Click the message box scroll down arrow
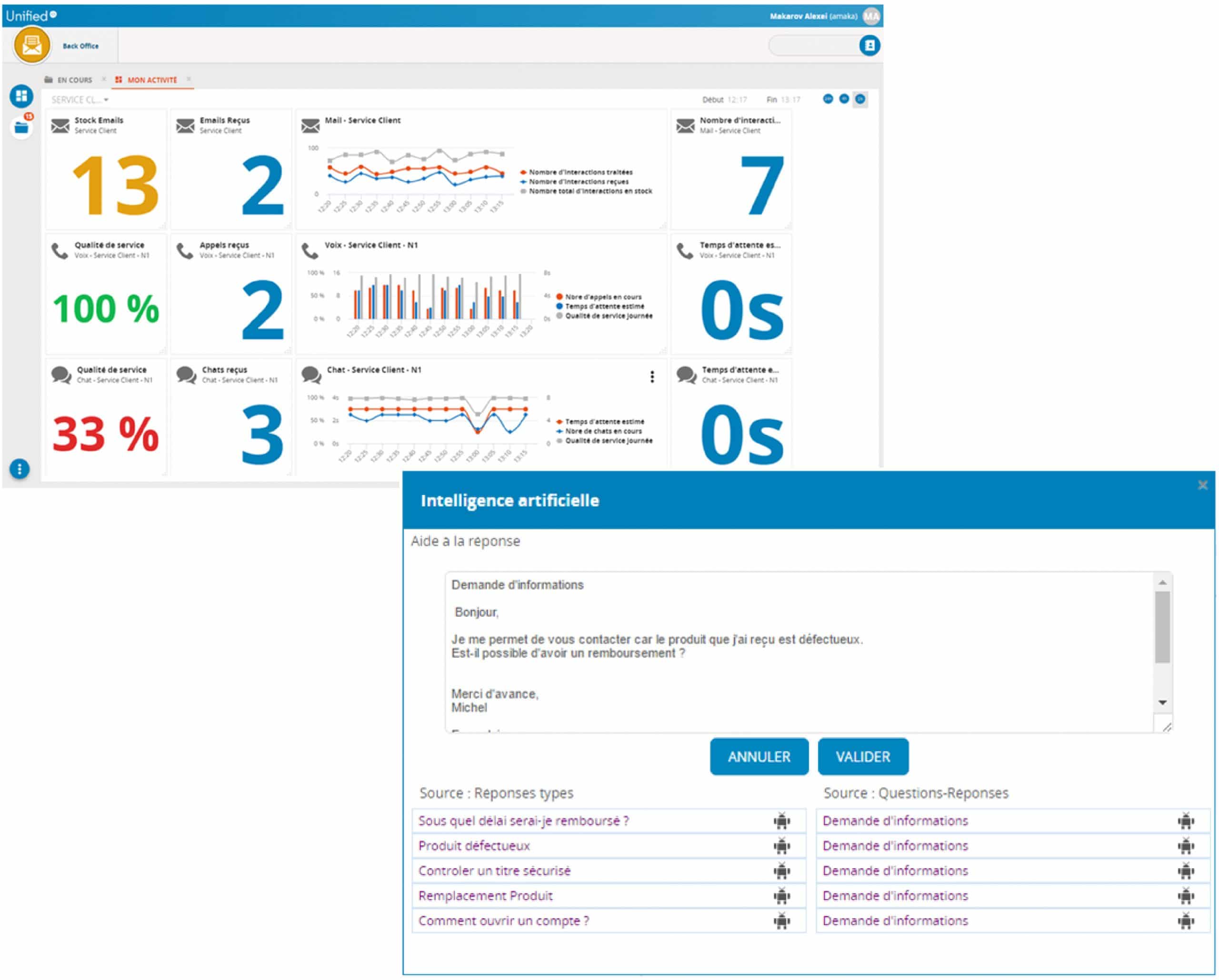The image size is (1219, 980). tap(1162, 703)
